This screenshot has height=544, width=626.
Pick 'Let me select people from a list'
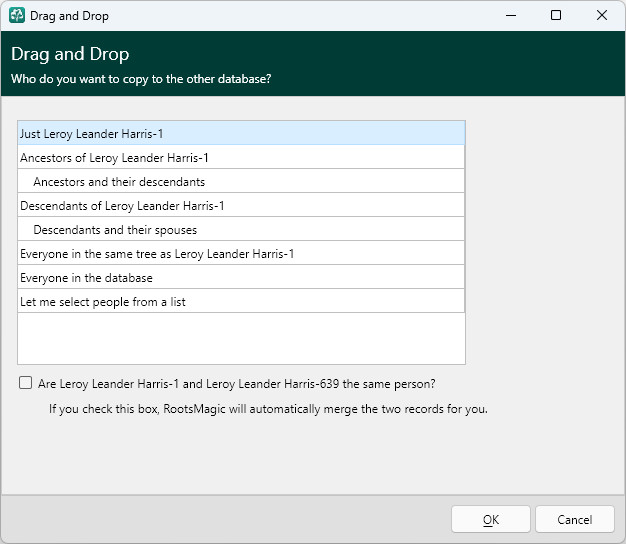tap(241, 301)
